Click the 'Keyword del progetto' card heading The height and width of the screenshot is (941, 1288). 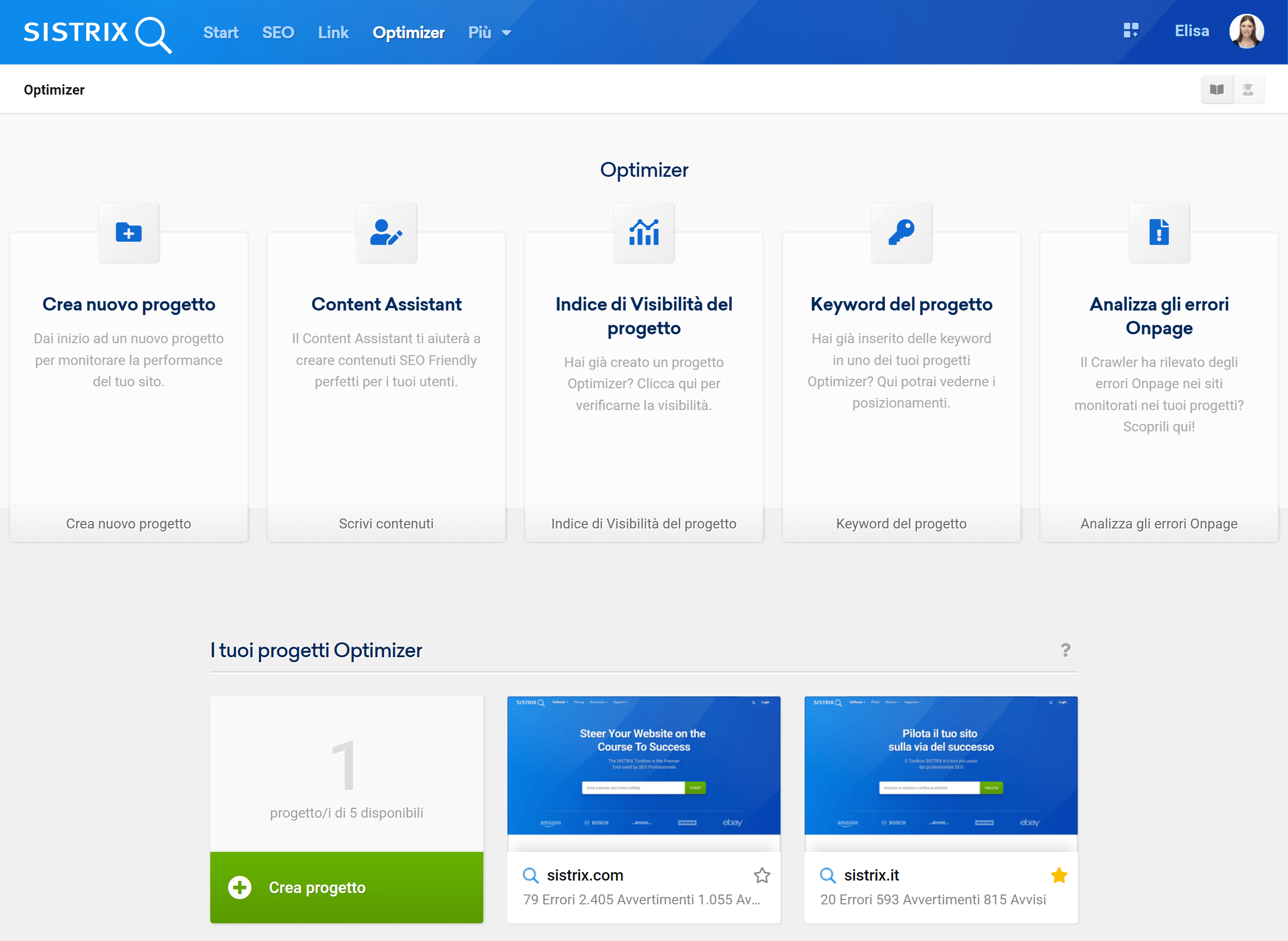901,304
